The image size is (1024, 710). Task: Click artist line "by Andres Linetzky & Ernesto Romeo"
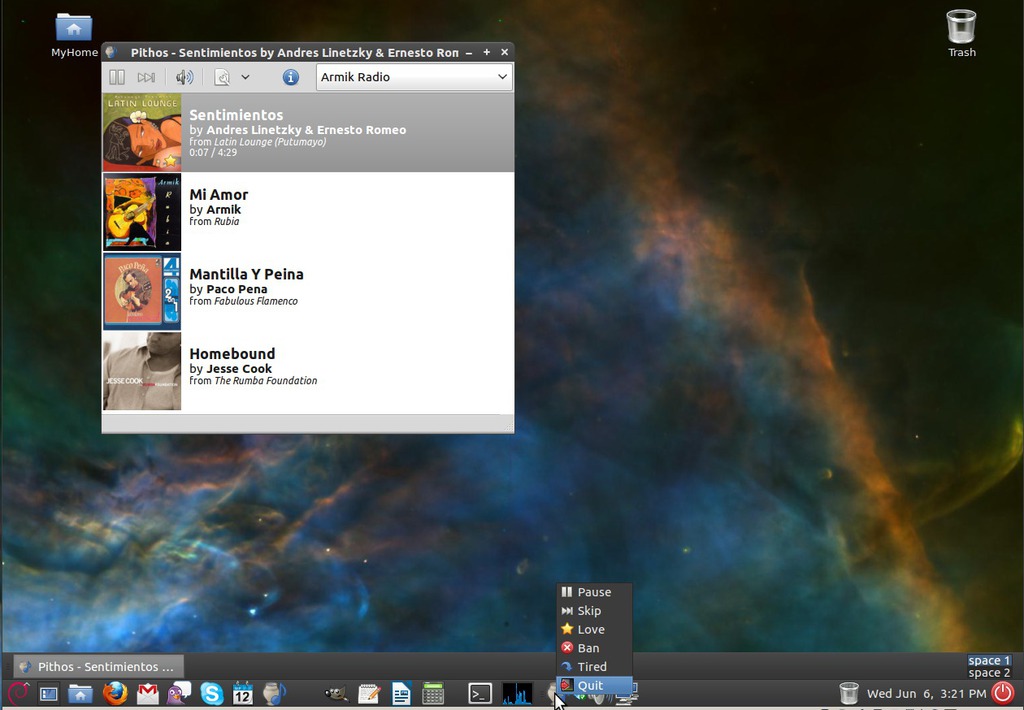[297, 130]
